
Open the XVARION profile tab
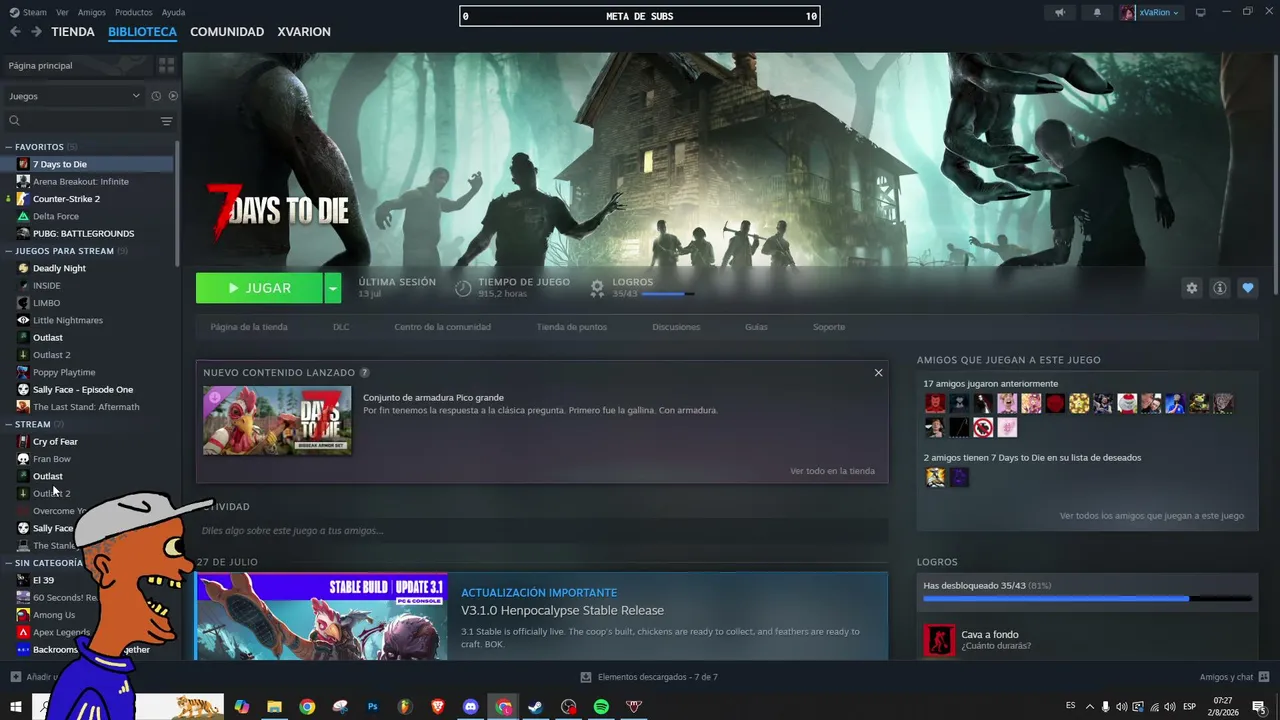[x=304, y=32]
